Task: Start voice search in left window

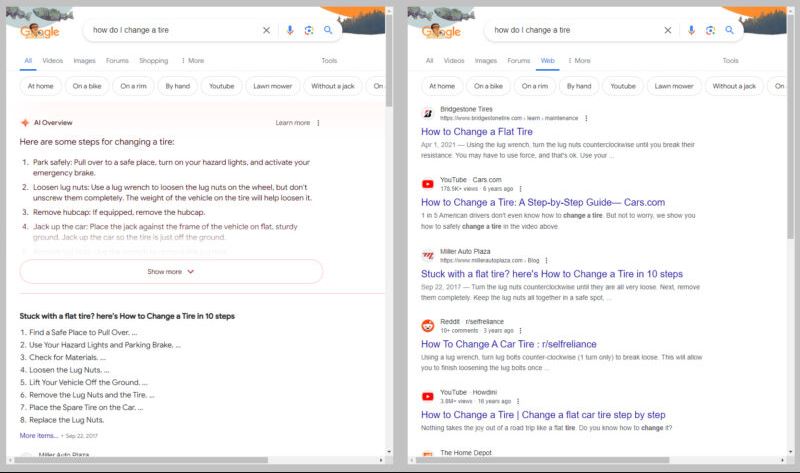Action: point(290,30)
